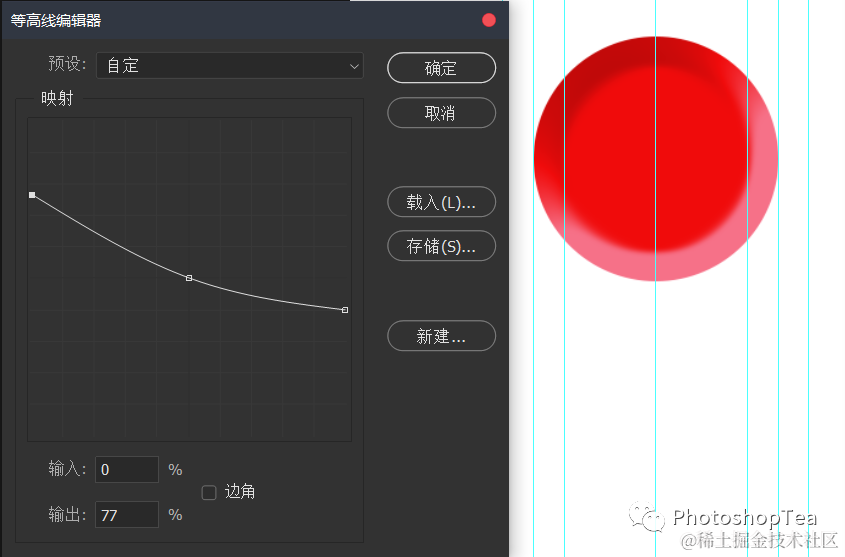Enable the 边角 checkbox

click(209, 492)
